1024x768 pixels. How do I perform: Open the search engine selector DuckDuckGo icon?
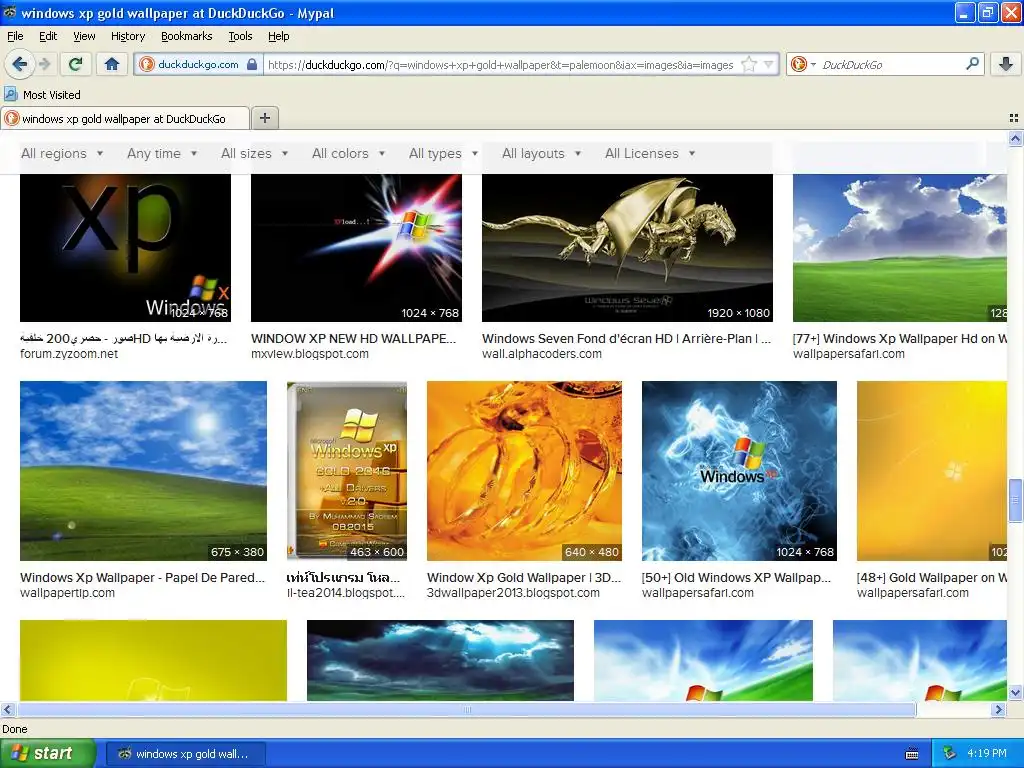pos(803,64)
